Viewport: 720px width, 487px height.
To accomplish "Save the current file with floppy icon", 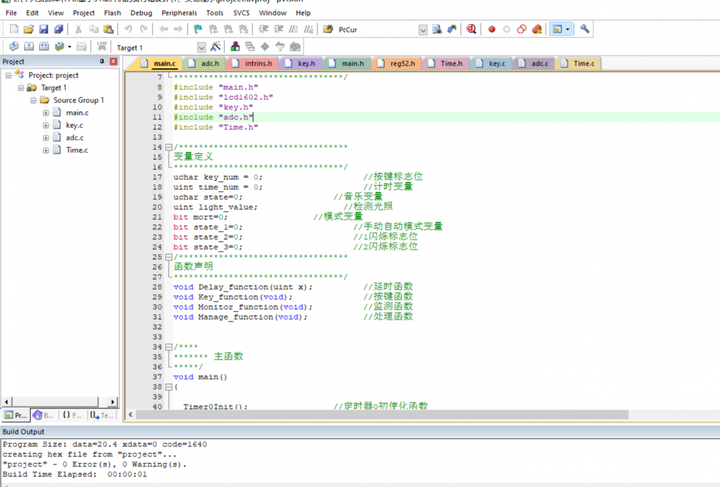I will pos(44,29).
